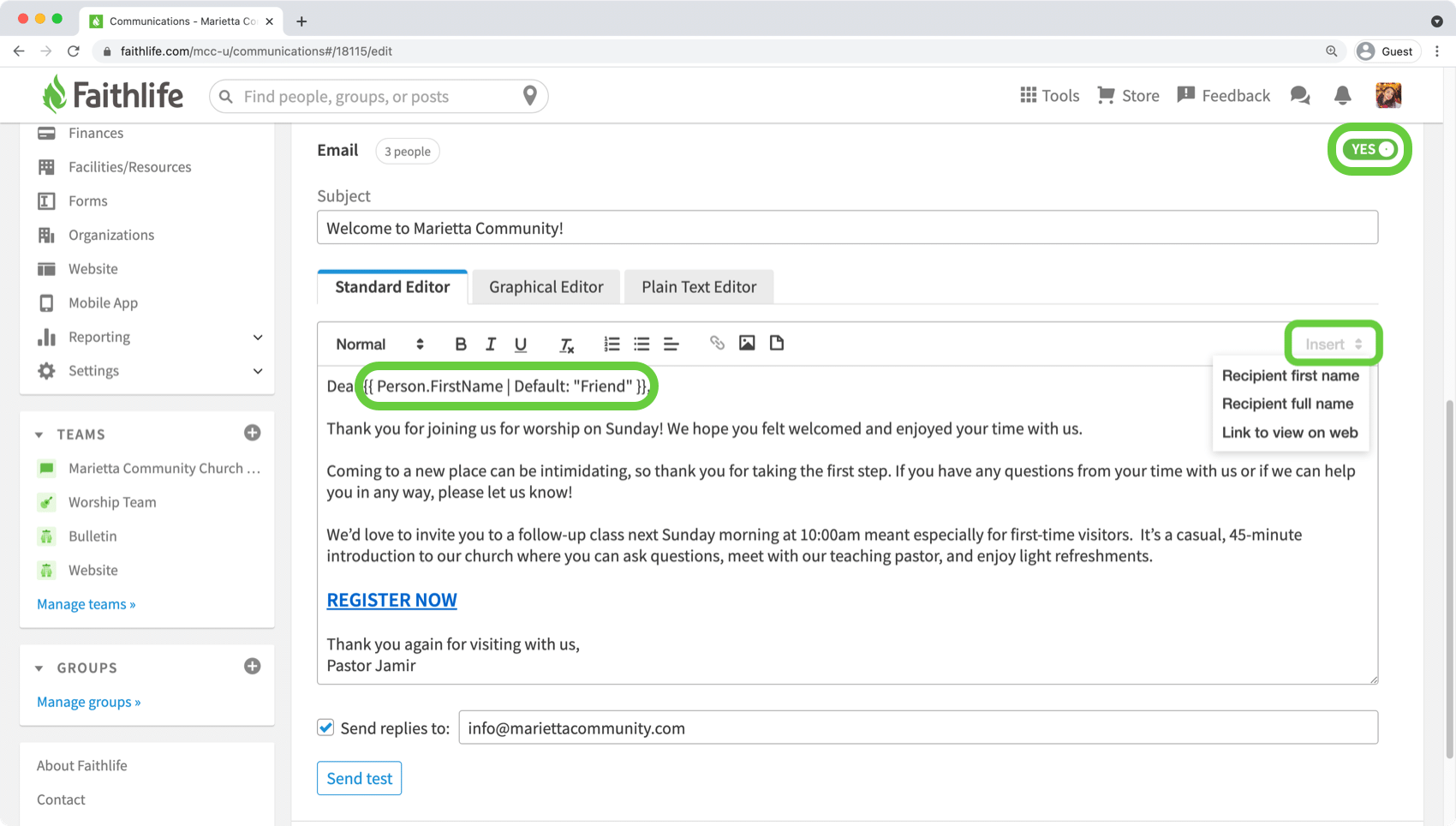Viewport: 1456px width, 826px height.
Task: Open a new browser tab
Action: (x=301, y=21)
